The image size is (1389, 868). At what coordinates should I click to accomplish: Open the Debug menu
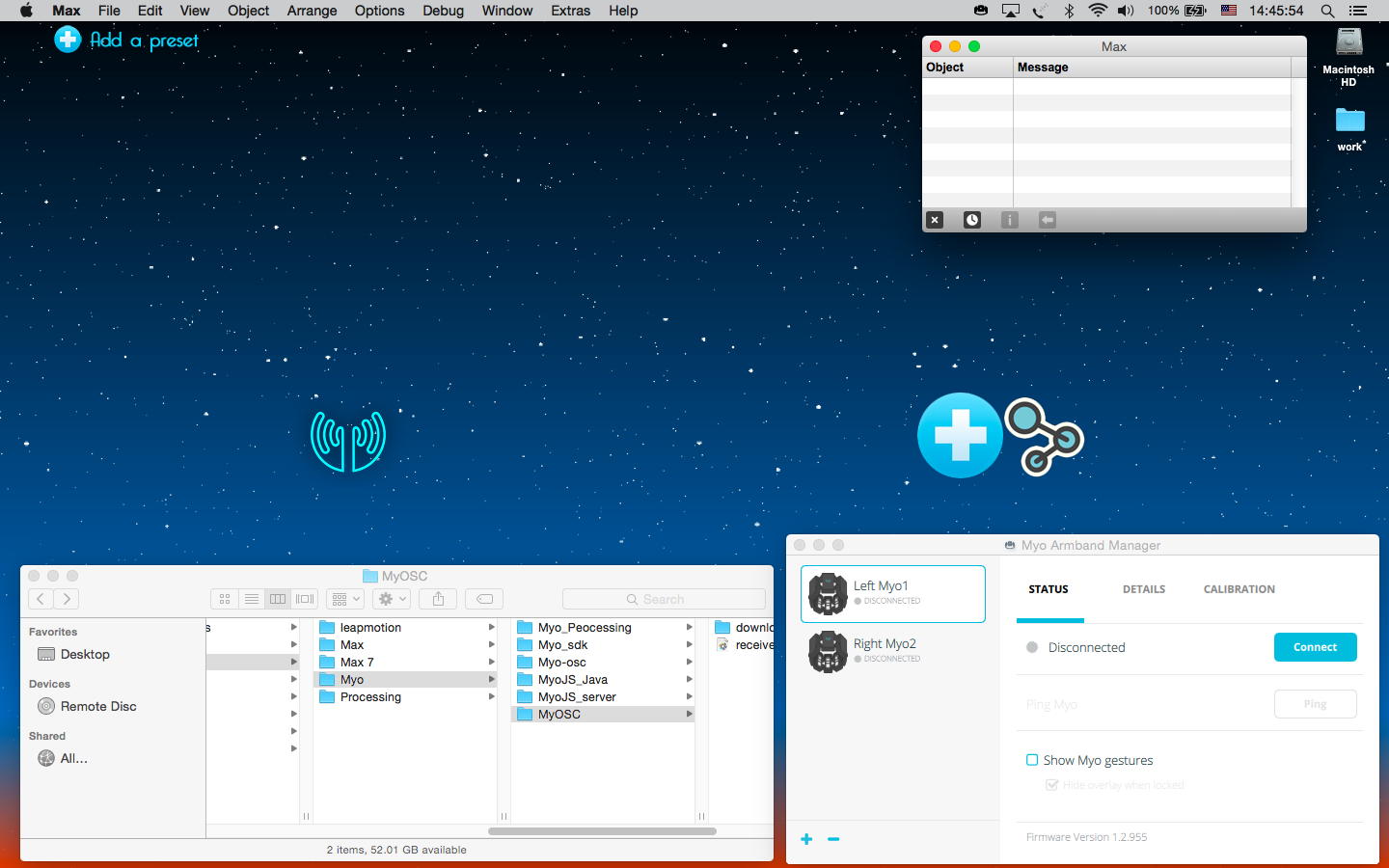(x=443, y=11)
